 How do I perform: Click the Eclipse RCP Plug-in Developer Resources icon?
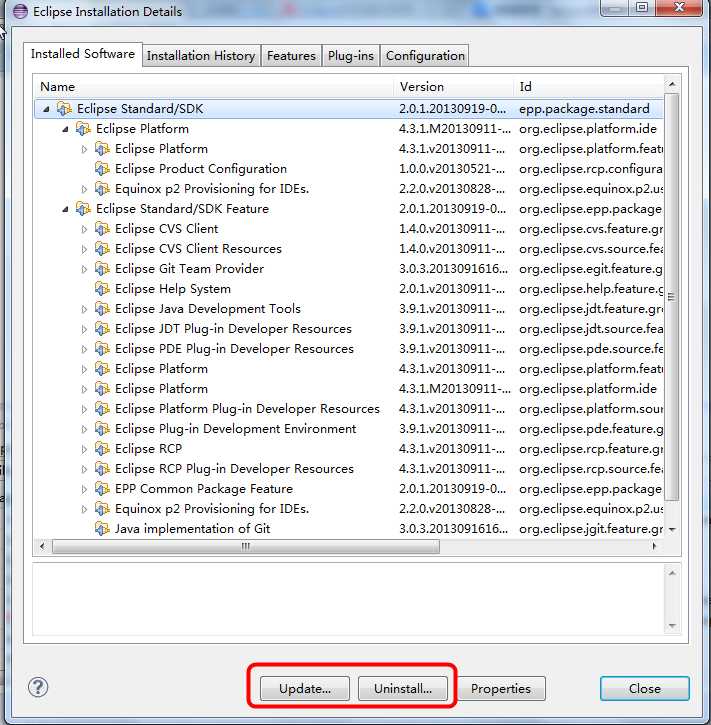point(102,469)
